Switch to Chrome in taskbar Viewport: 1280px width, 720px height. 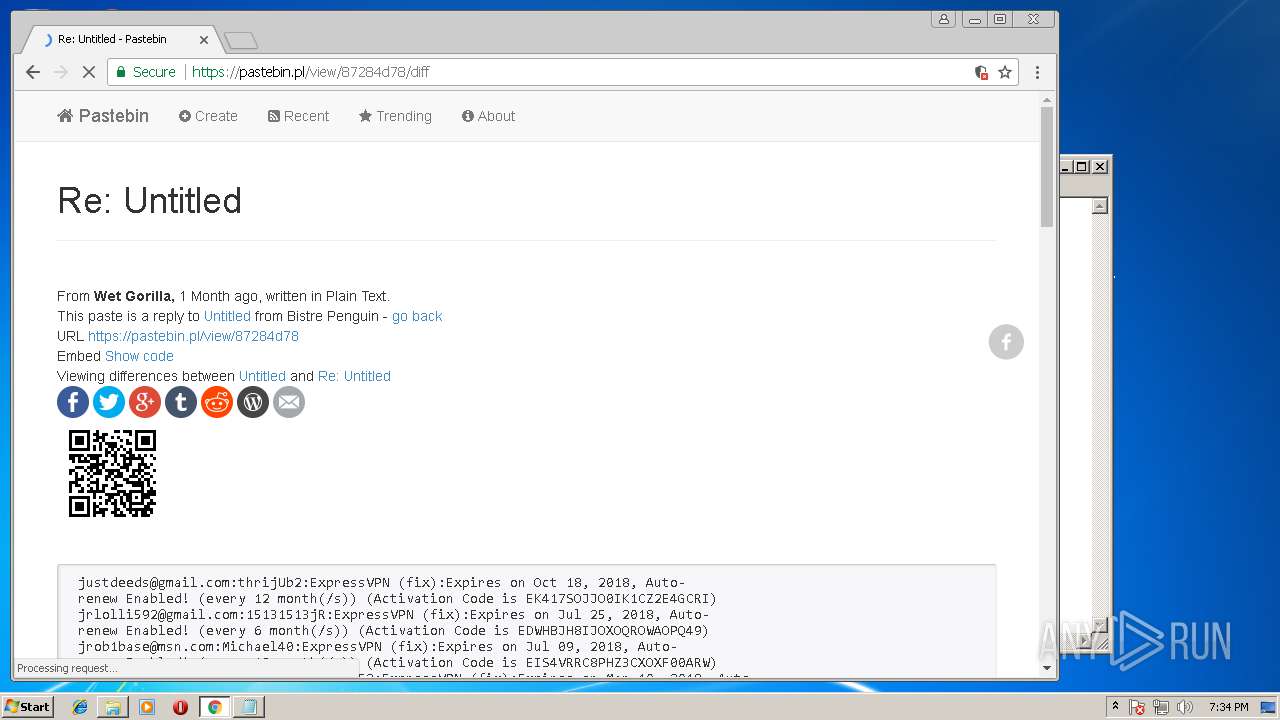214,707
